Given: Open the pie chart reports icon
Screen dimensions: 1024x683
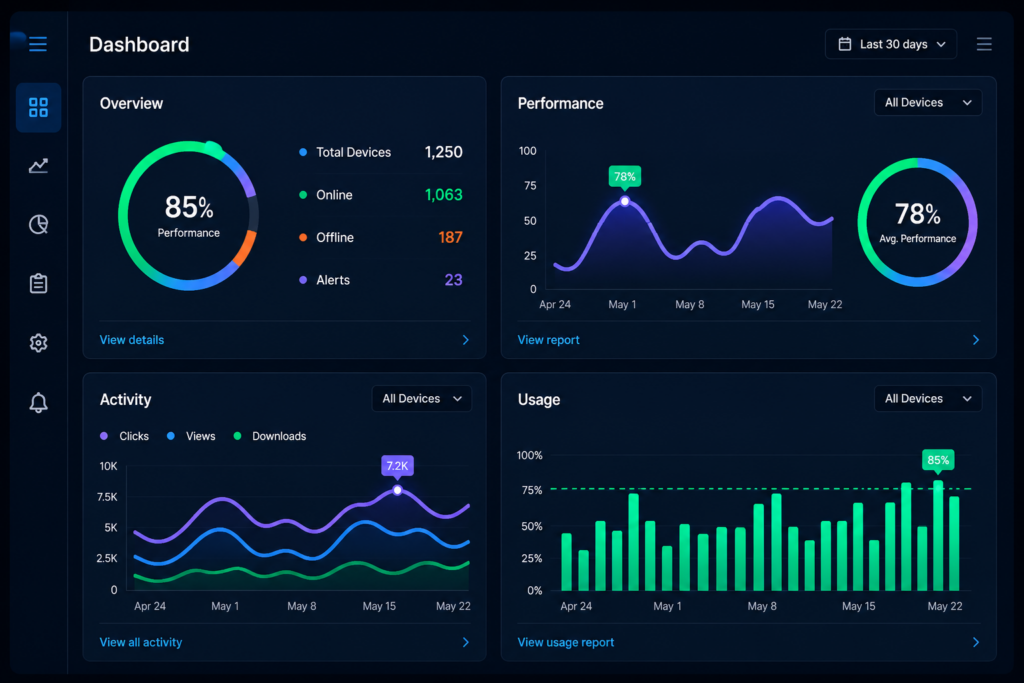Looking at the screenshot, I should tap(39, 225).
